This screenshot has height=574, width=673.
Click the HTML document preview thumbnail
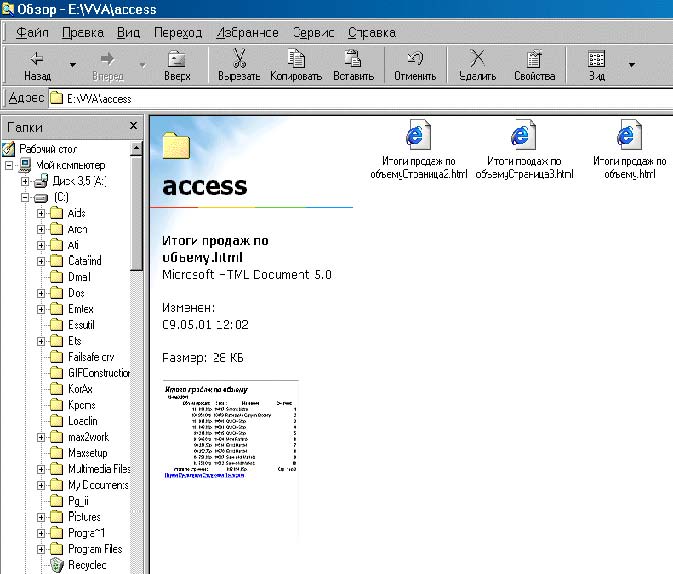tap(229, 428)
